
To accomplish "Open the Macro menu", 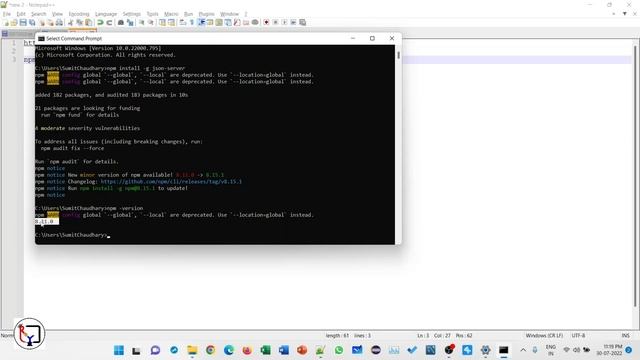I will [x=171, y=14].
